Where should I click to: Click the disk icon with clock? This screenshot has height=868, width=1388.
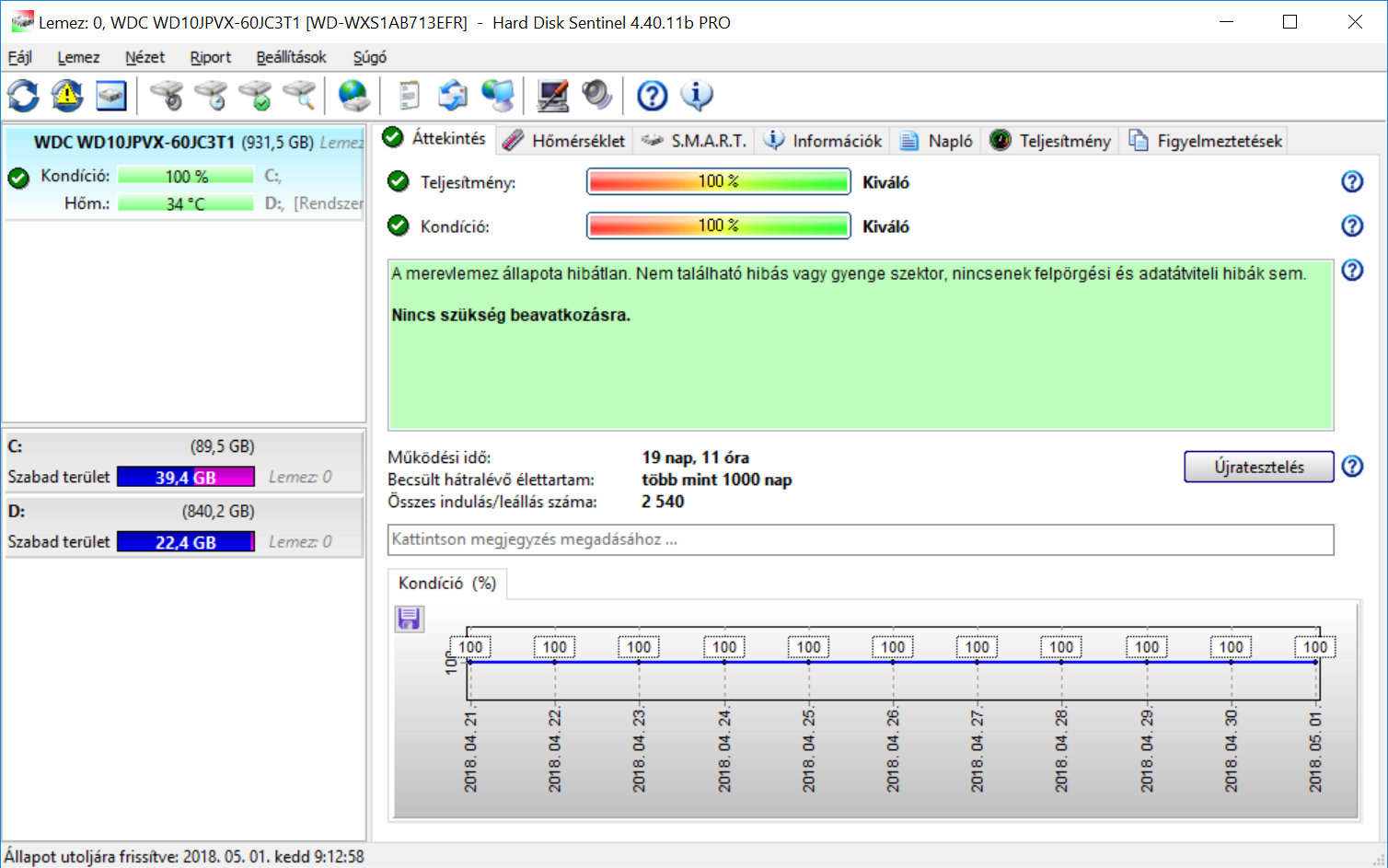click(211, 95)
